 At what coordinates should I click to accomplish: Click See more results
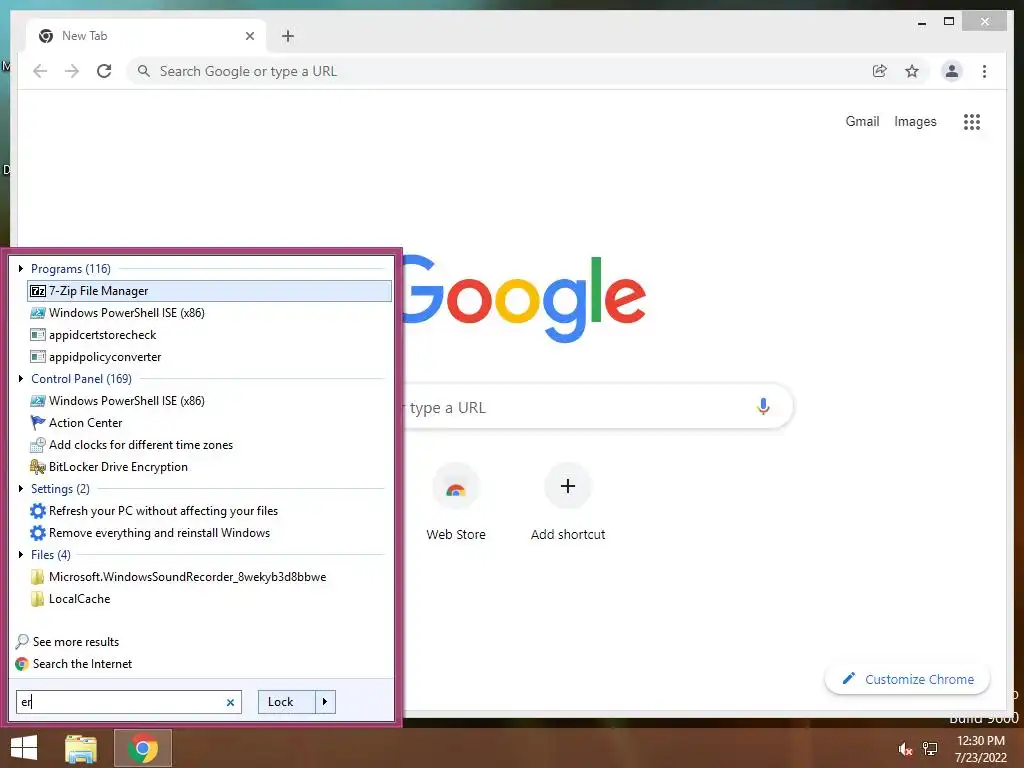click(67, 642)
